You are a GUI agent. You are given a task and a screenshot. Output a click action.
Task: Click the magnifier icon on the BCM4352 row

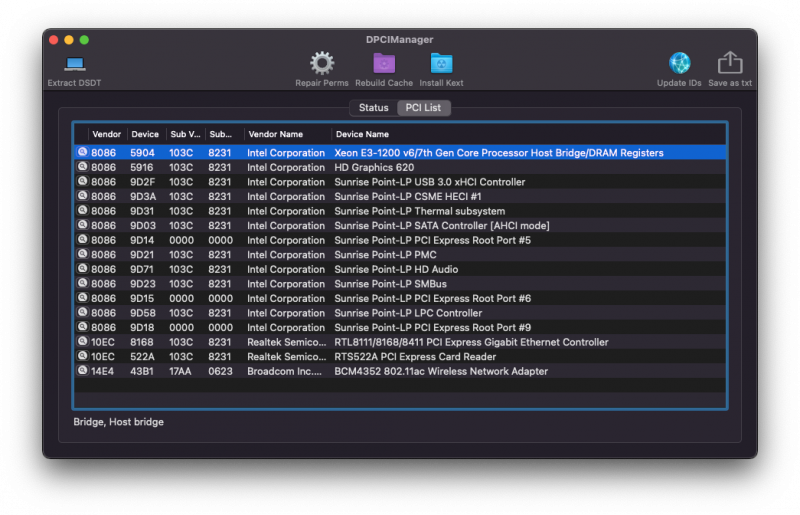[x=82, y=371]
